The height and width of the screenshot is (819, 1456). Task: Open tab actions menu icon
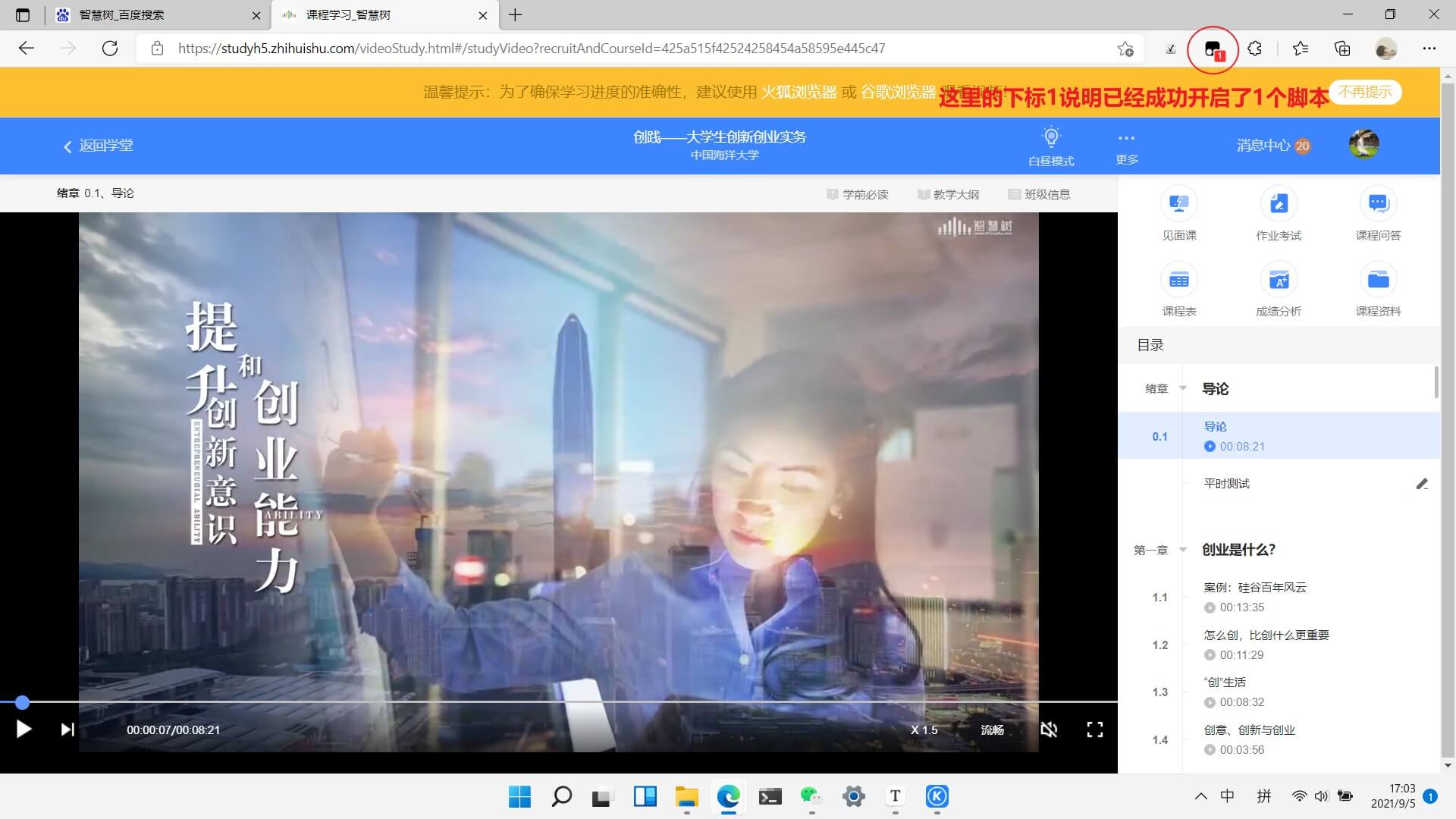[22, 15]
